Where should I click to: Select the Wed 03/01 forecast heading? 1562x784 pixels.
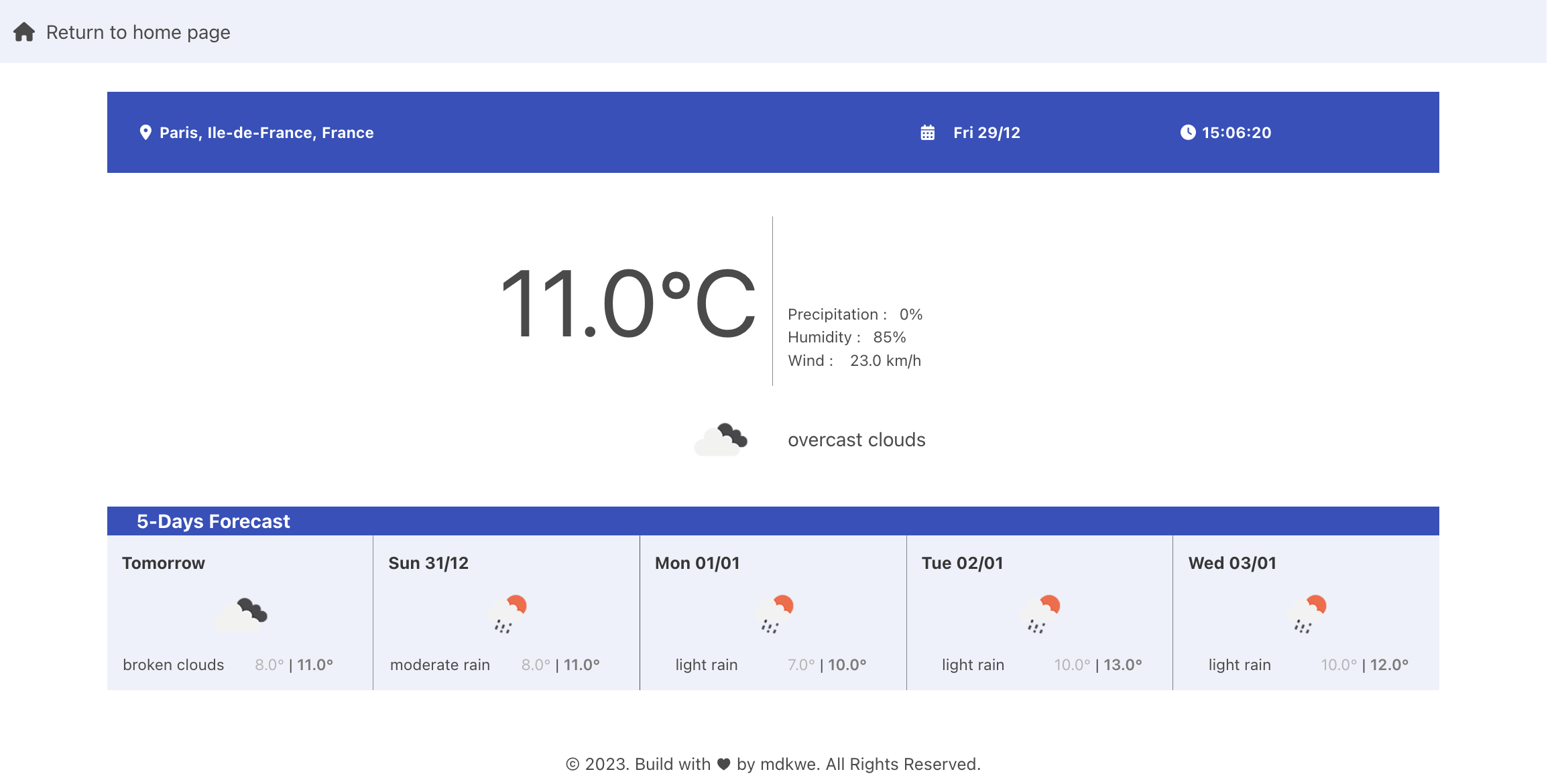pos(1232,563)
